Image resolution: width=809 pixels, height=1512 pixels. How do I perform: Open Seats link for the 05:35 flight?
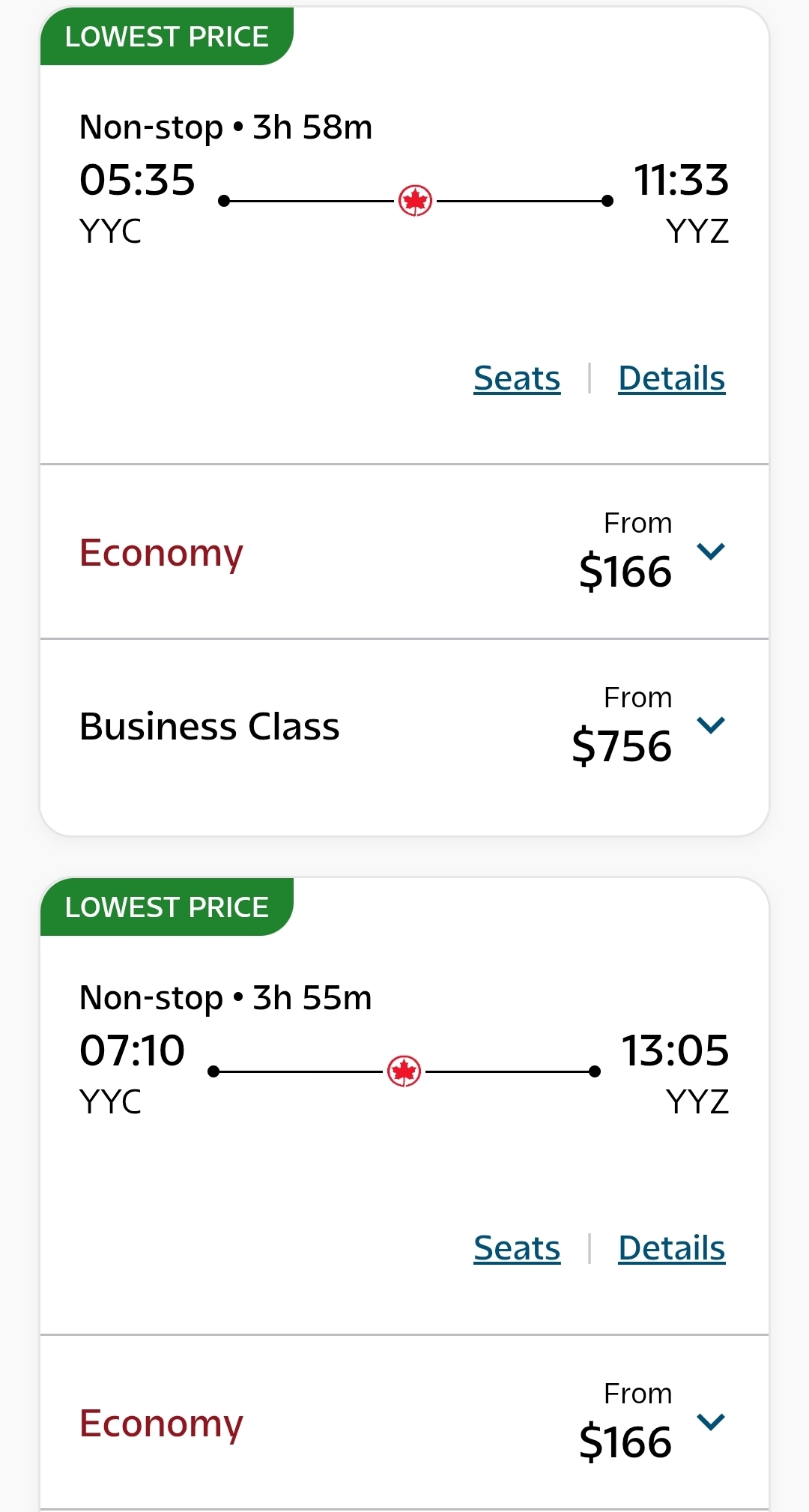tap(517, 378)
